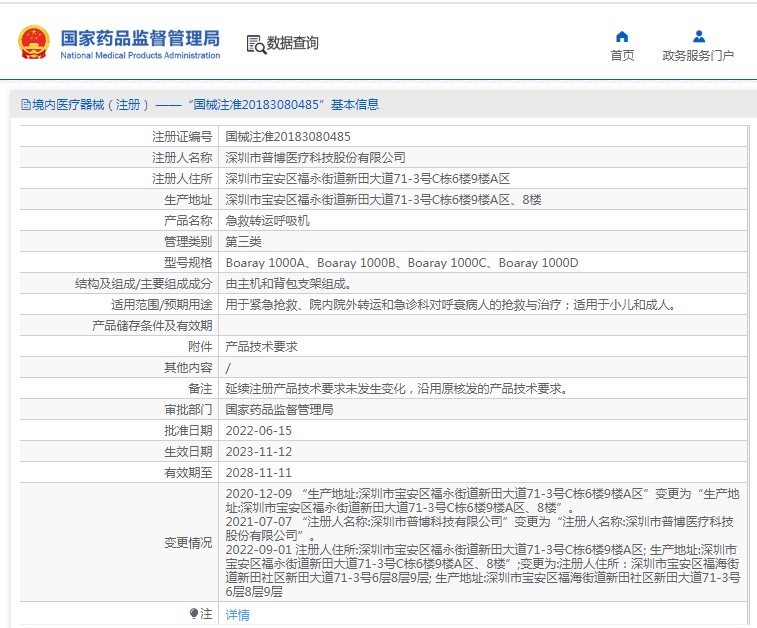The image size is (757, 628).
Task: Click the 备注 remark text
Action: tap(397, 389)
